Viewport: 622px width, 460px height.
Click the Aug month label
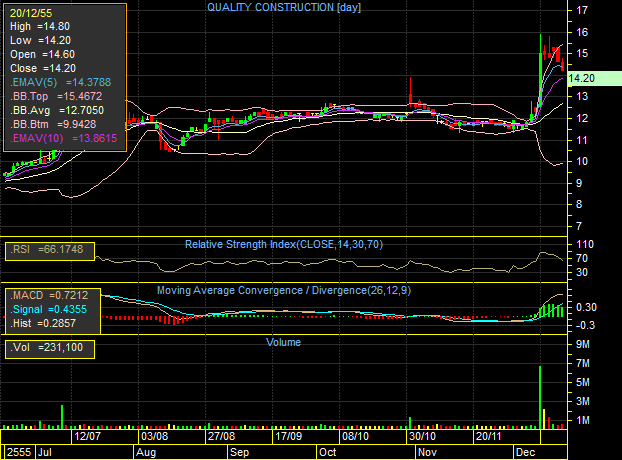tap(146, 452)
